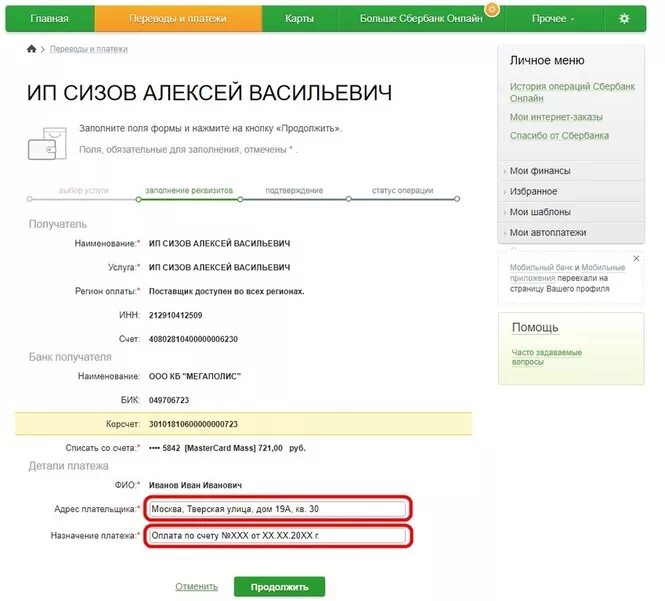The height and width of the screenshot is (601, 665).
Task: Open the Главная tab
Action: coord(49,19)
